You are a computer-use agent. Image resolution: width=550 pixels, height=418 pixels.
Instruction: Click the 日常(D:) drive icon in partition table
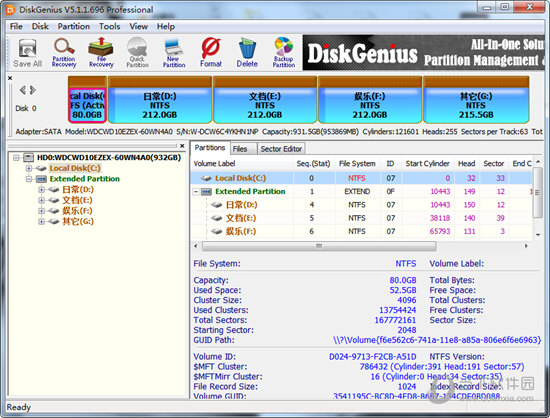coord(217,205)
